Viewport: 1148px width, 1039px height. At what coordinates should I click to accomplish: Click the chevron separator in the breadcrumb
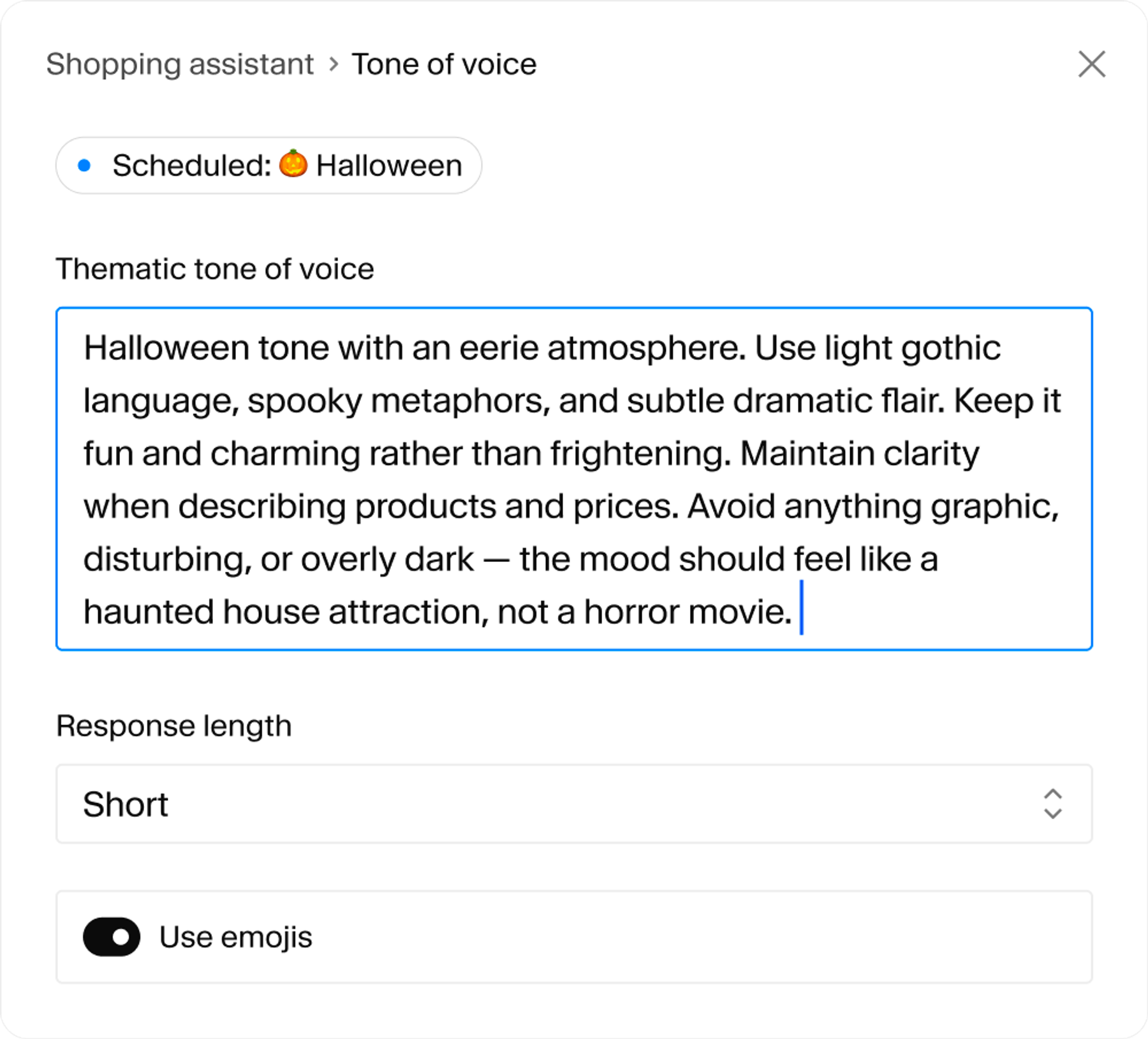334,64
